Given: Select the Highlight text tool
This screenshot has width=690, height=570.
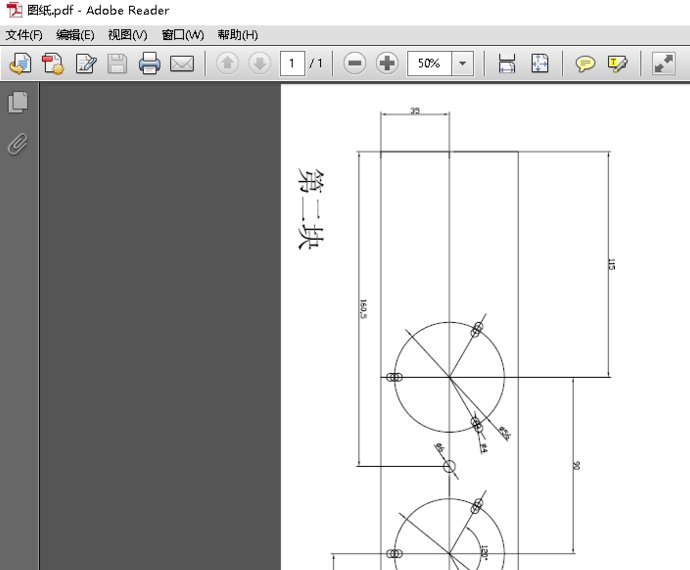Looking at the screenshot, I should 617,64.
